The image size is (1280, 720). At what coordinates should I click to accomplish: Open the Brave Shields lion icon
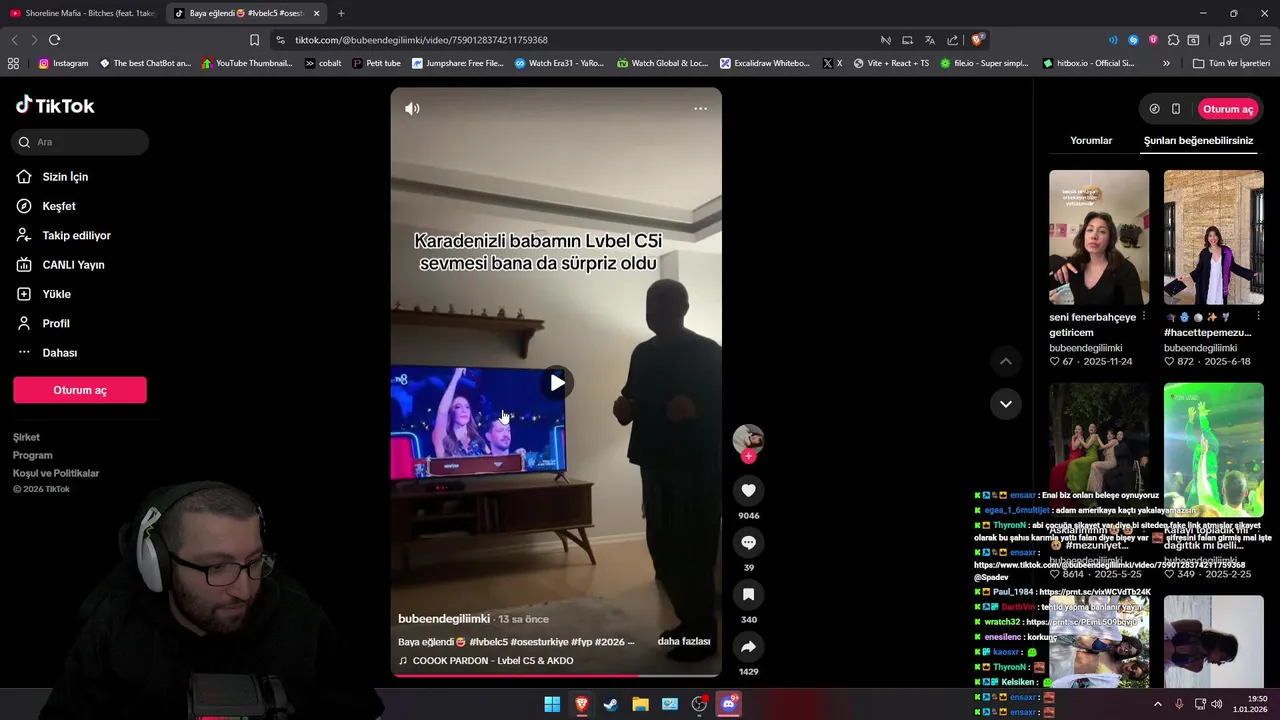point(977,40)
